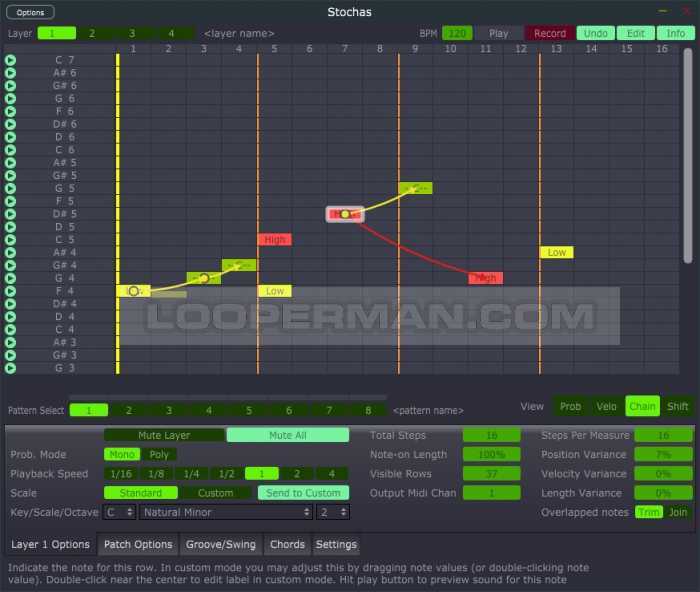Open the Settings tab
This screenshot has height=592, width=700.
(x=336, y=544)
